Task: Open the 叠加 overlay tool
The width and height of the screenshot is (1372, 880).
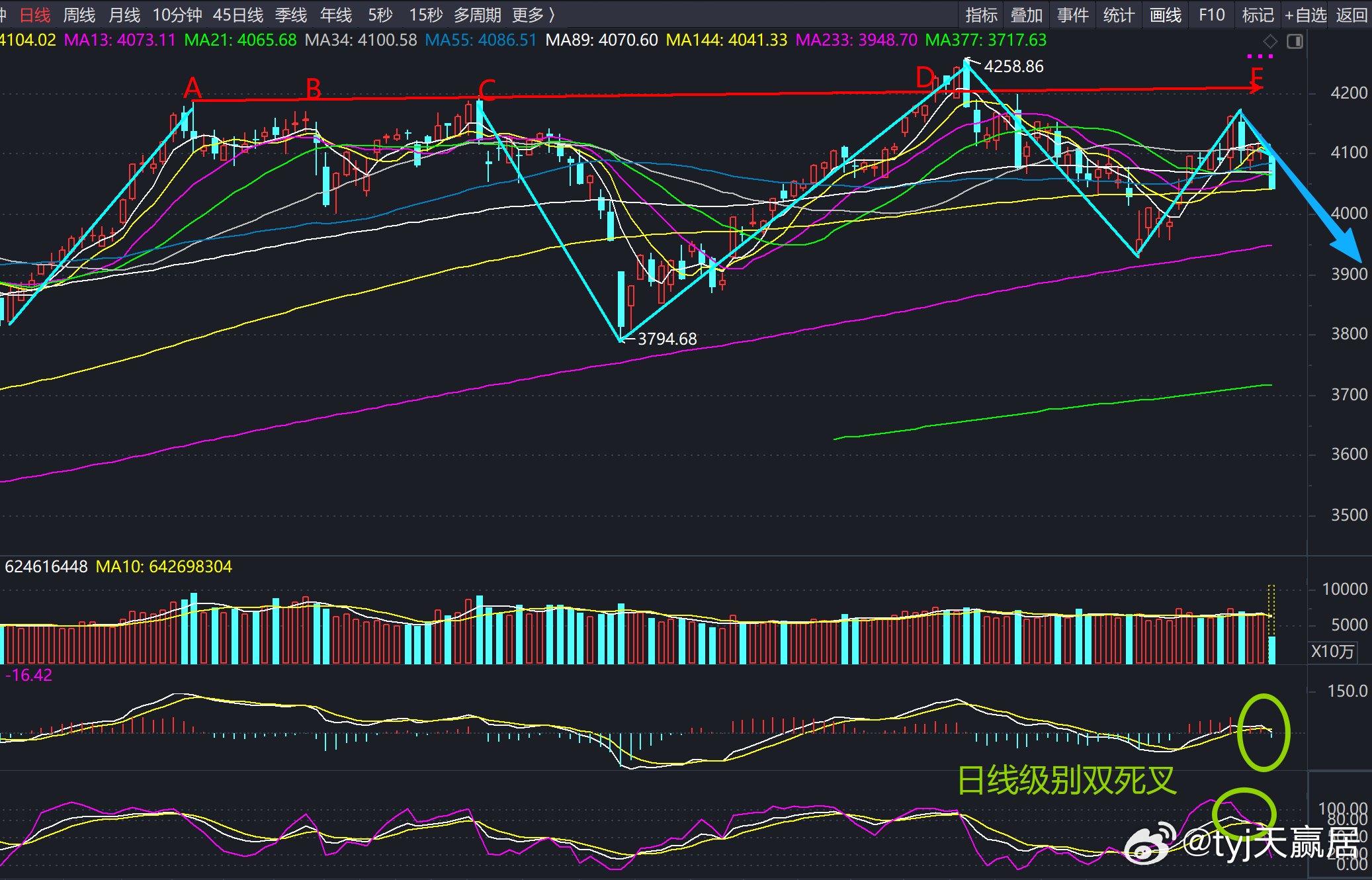Action: click(x=1027, y=15)
